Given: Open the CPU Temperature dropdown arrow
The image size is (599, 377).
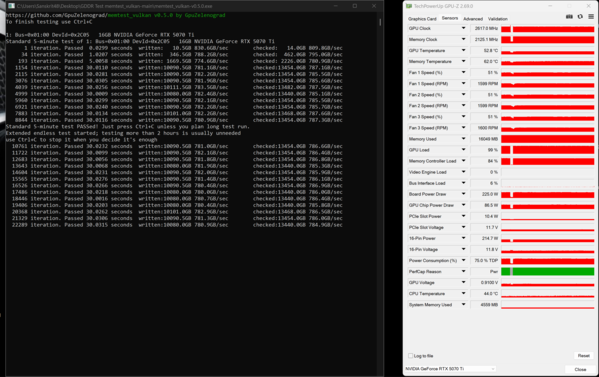Looking at the screenshot, I should [x=463, y=294].
